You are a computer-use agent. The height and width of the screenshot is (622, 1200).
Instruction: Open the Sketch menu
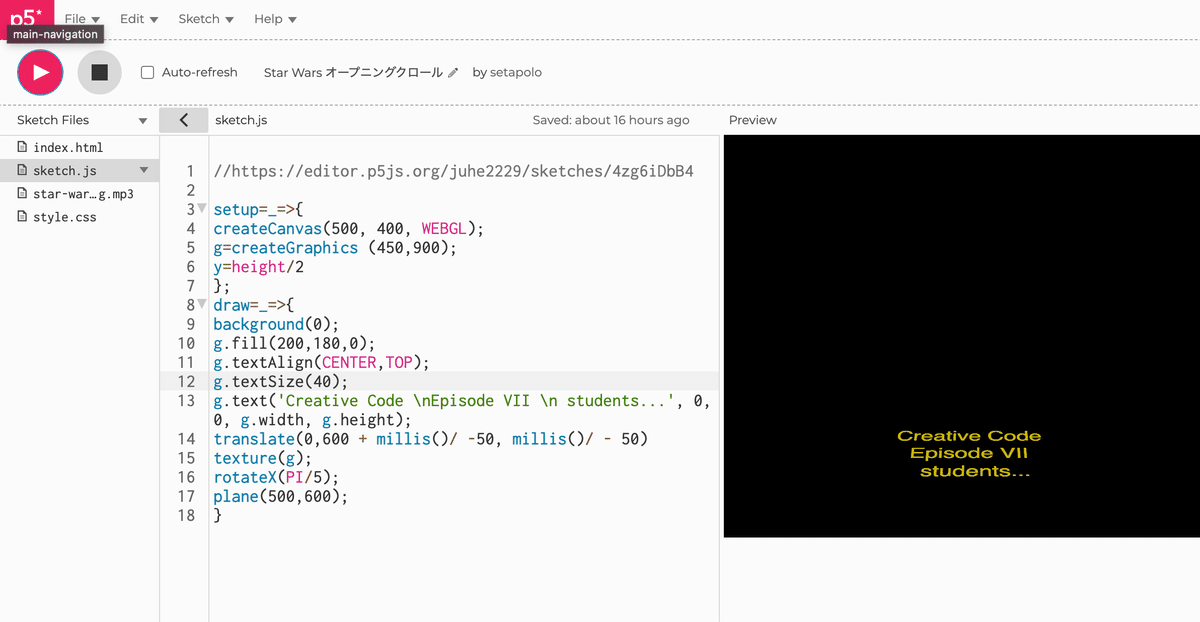click(x=206, y=19)
